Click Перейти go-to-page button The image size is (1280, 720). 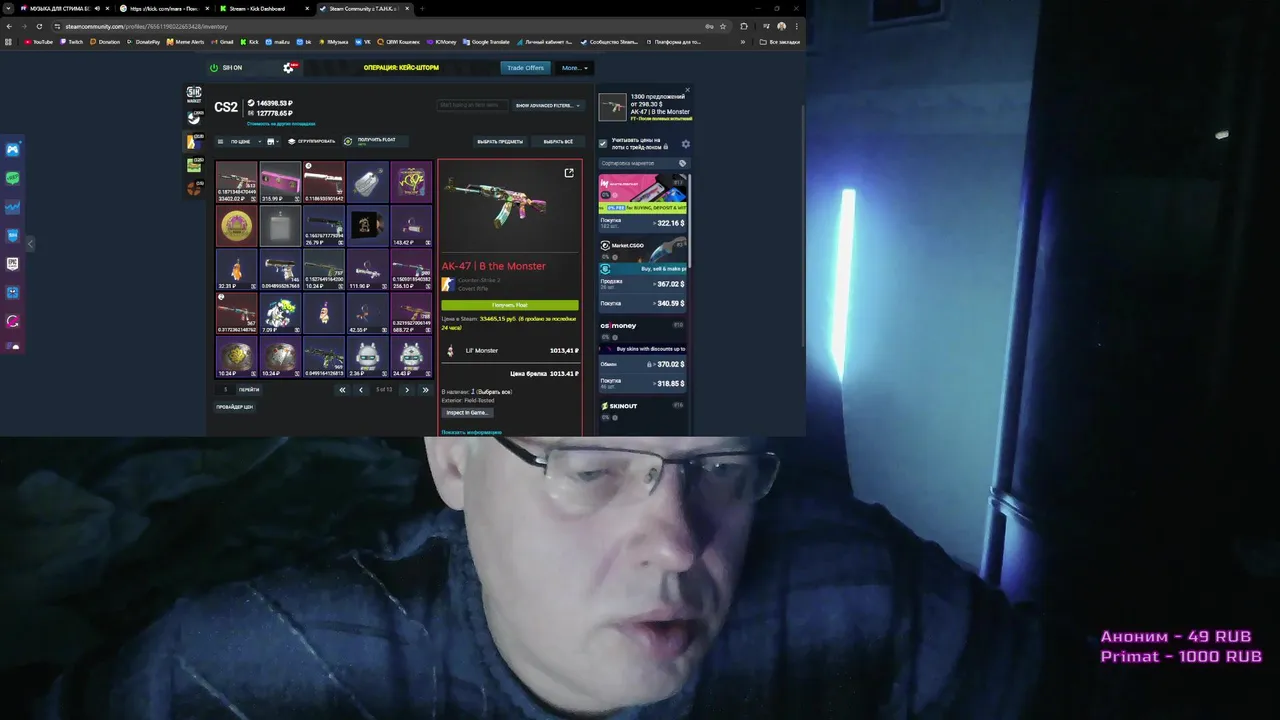click(249, 389)
